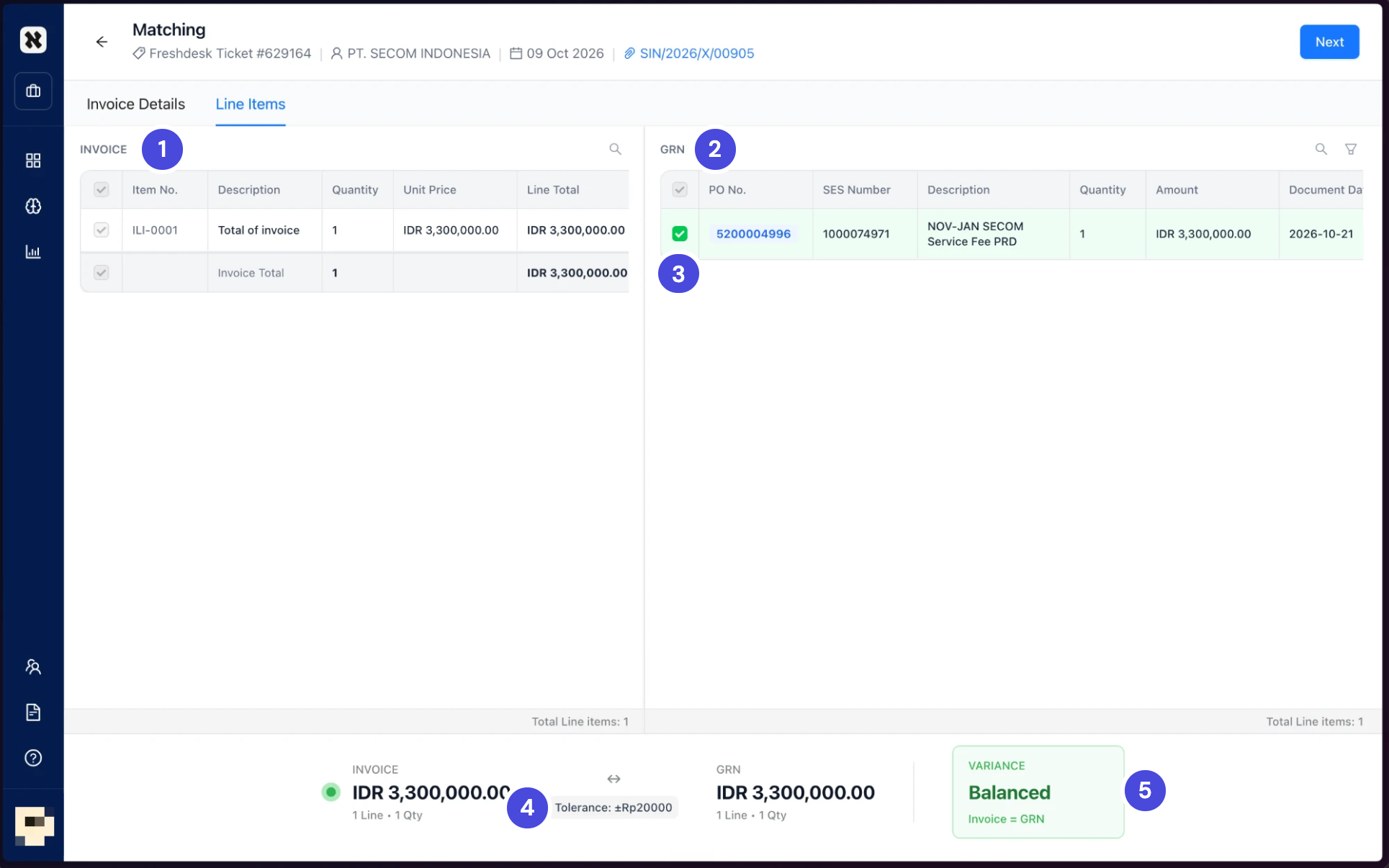Open the document icon in sidebar
This screenshot has width=1389, height=868.
(33, 713)
